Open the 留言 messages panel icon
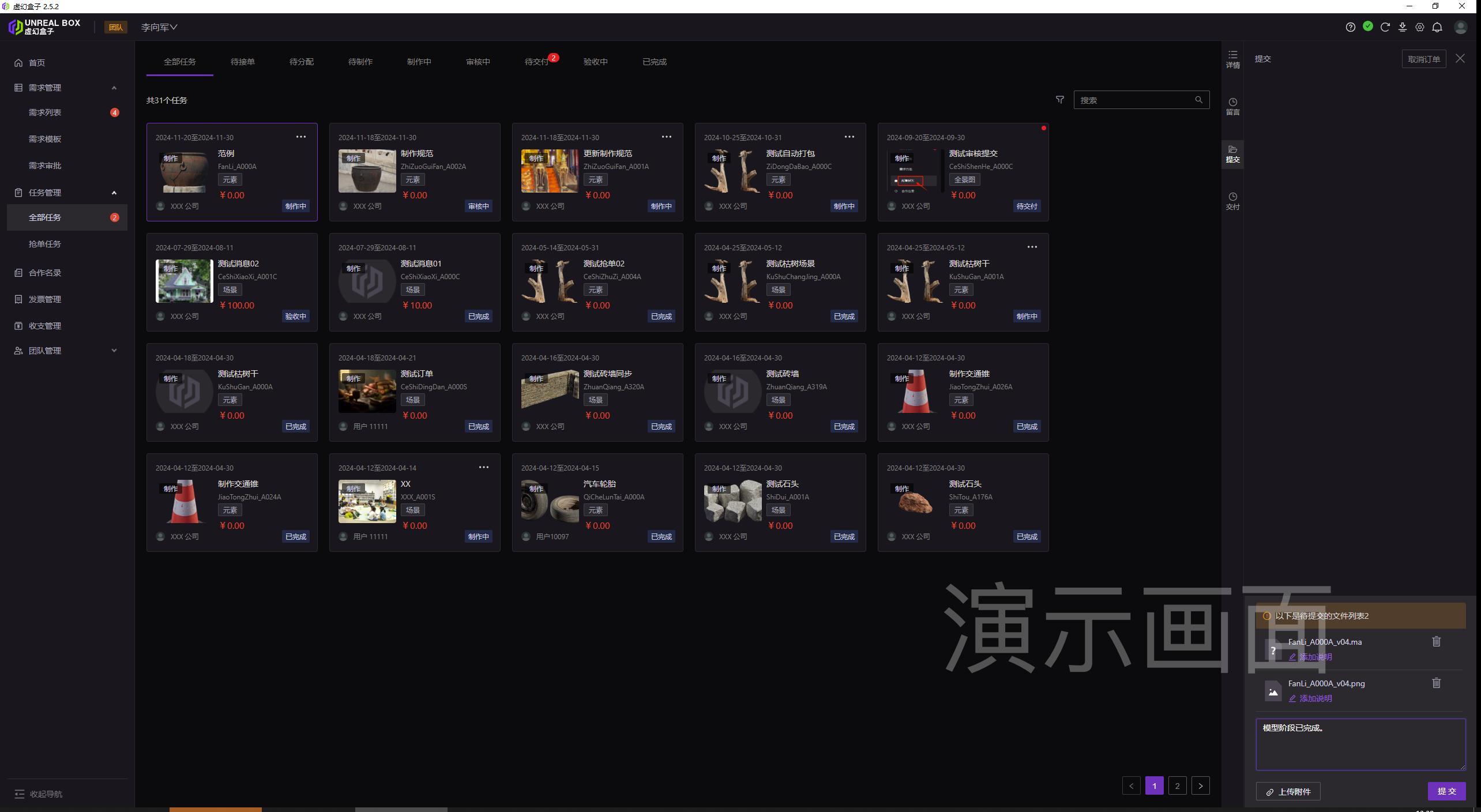 click(1232, 107)
